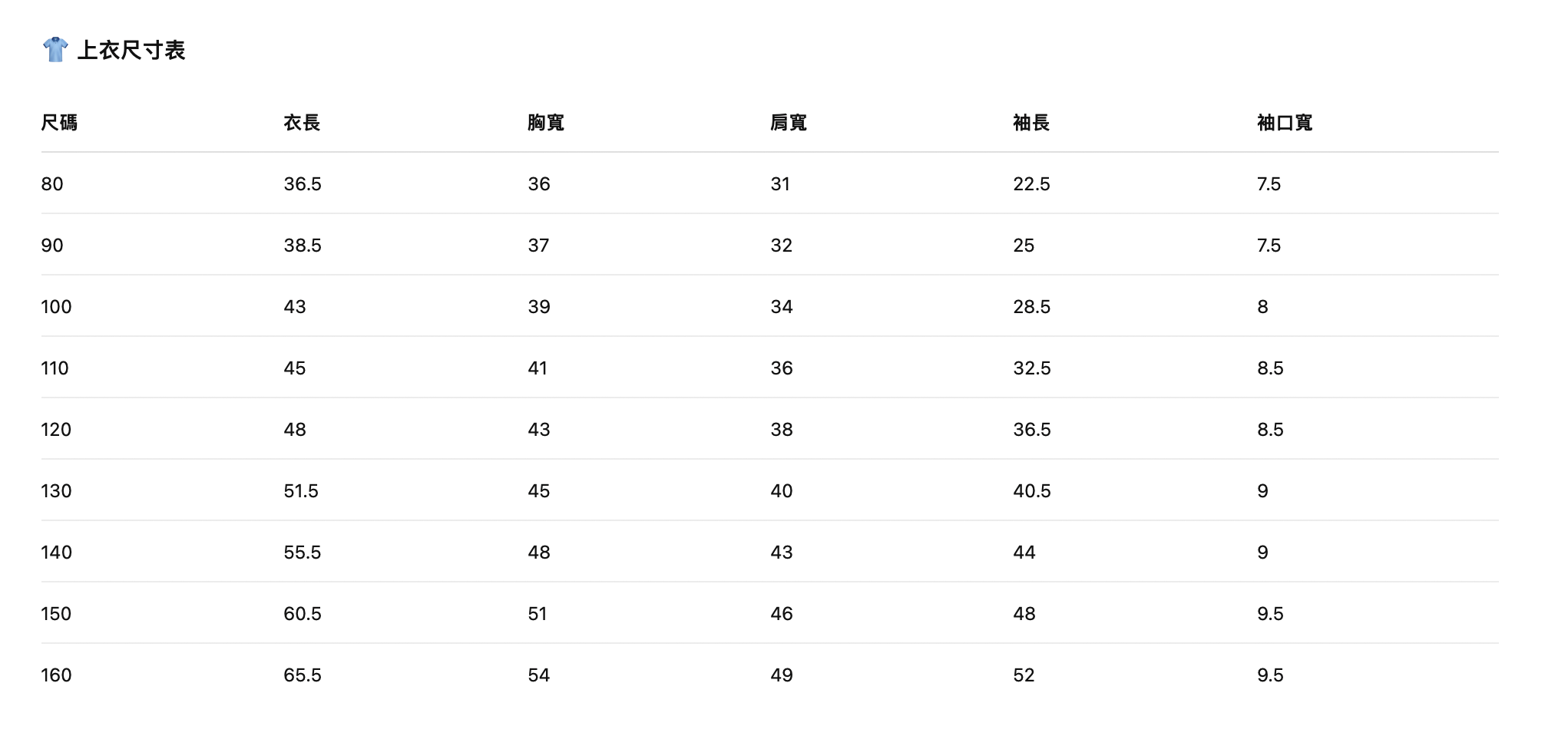1568x749 pixels.
Task: Click the 袖長 column header
Action: coord(1031,123)
